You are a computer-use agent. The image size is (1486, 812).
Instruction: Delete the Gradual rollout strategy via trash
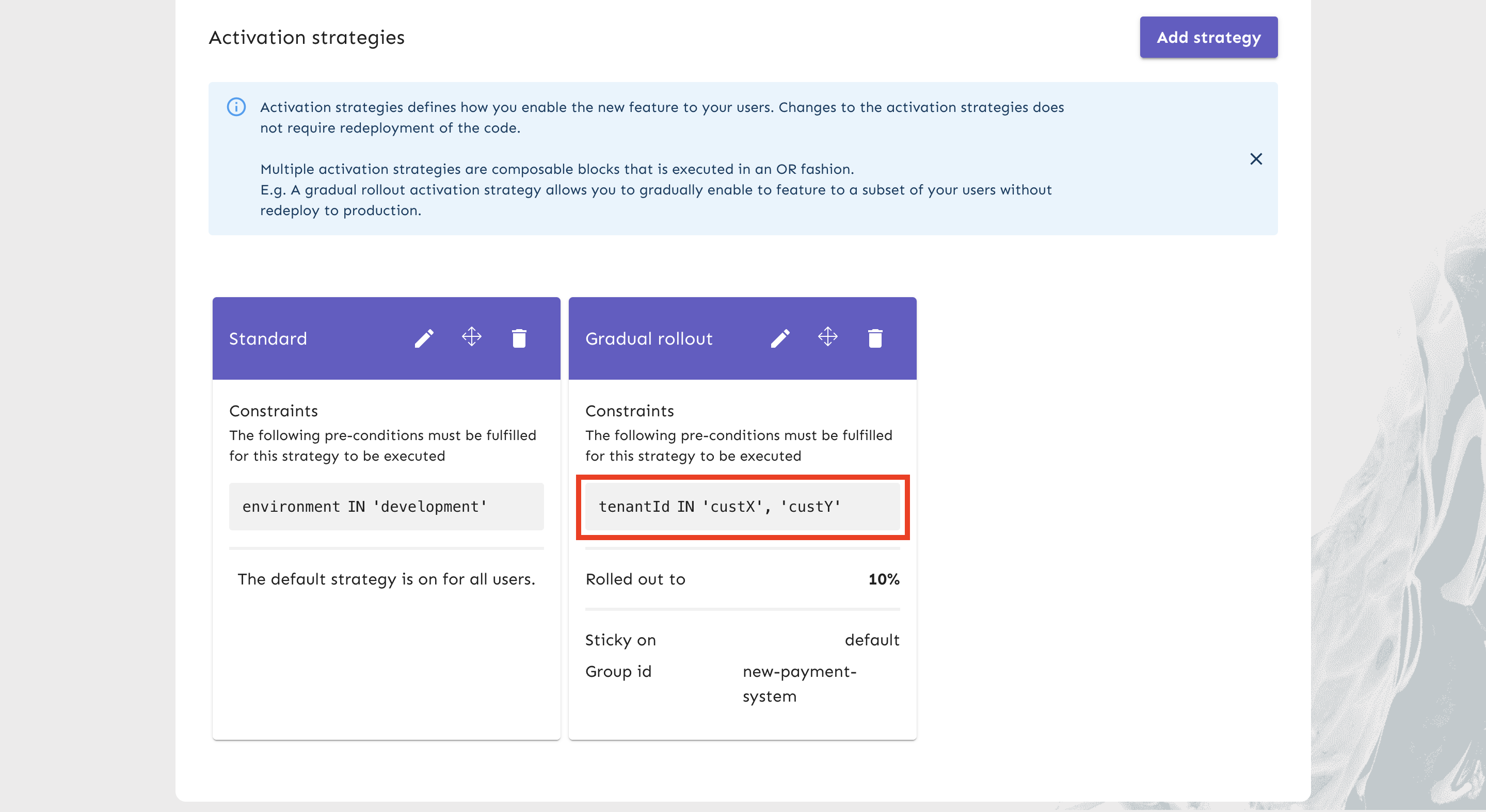point(874,338)
